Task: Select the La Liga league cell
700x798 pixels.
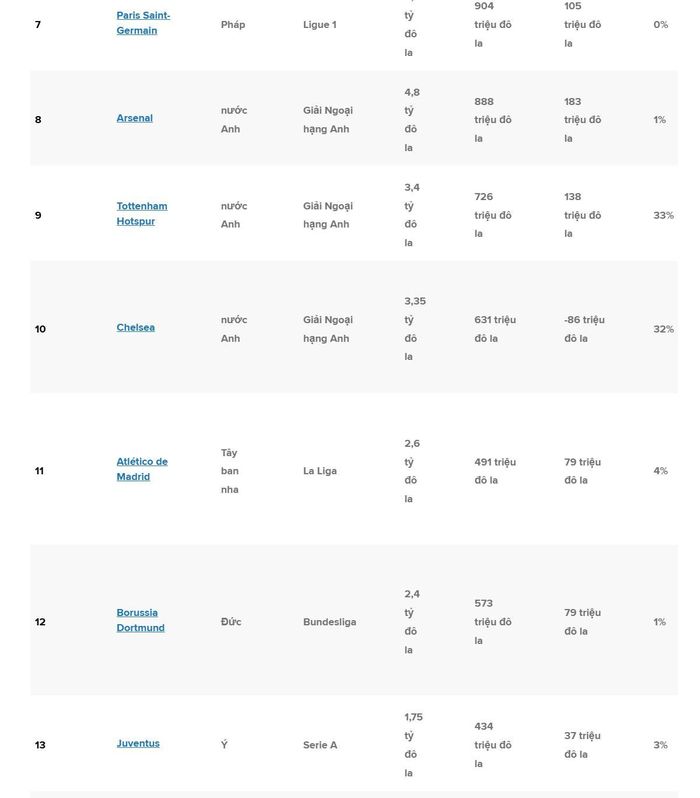Action: (320, 471)
